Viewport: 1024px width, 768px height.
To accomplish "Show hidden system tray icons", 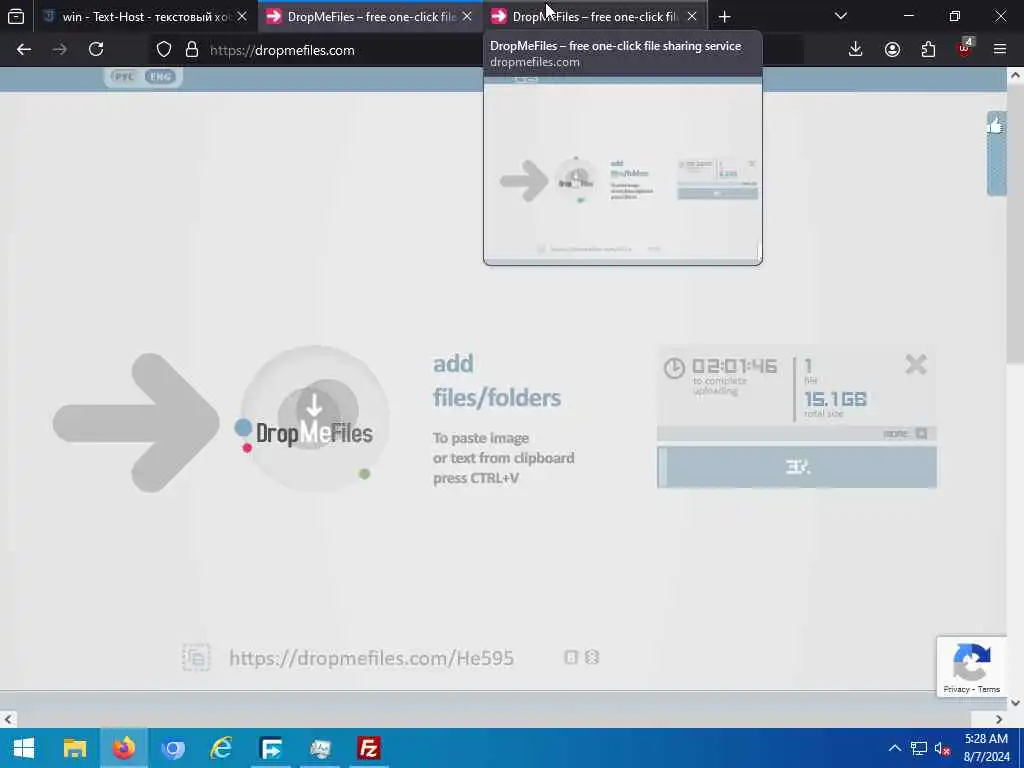I will (x=895, y=748).
